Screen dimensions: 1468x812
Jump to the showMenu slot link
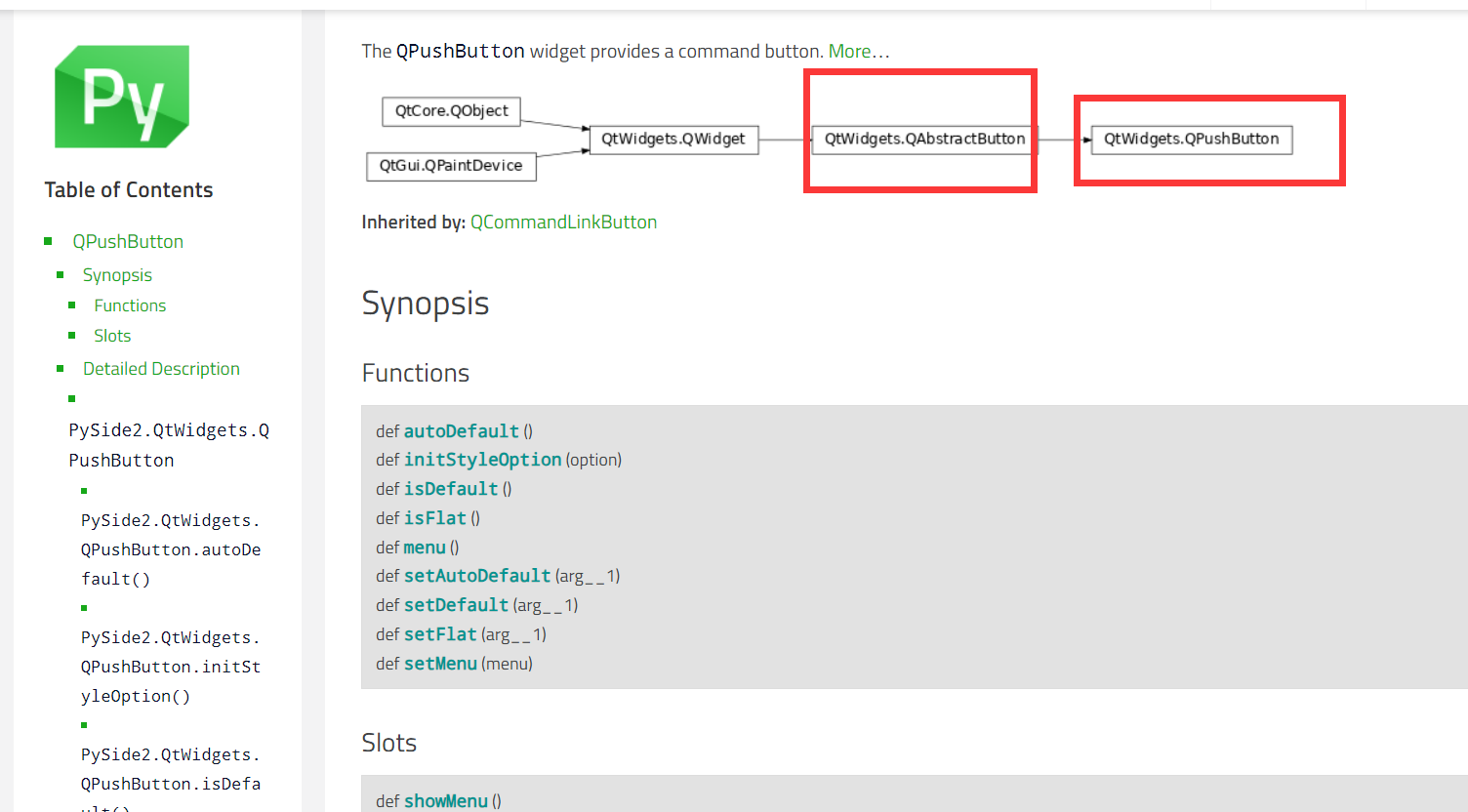coord(445,801)
